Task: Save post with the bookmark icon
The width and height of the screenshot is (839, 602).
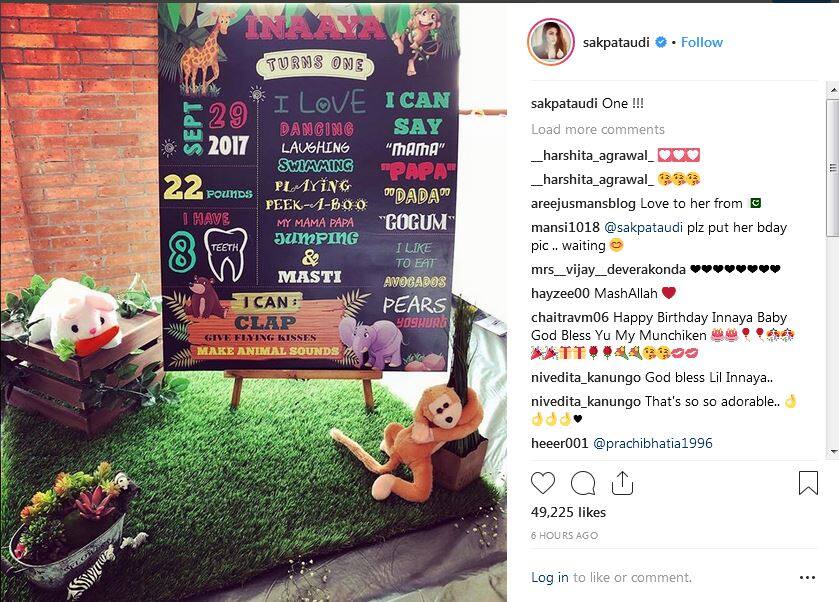Action: click(808, 483)
